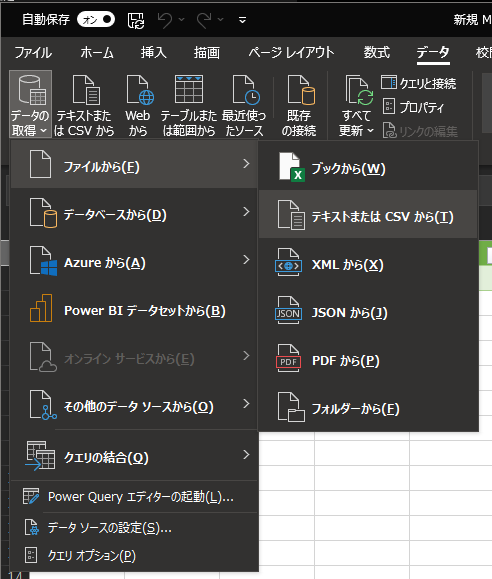Click 最近使ったソース ribbon button

click(x=244, y=105)
